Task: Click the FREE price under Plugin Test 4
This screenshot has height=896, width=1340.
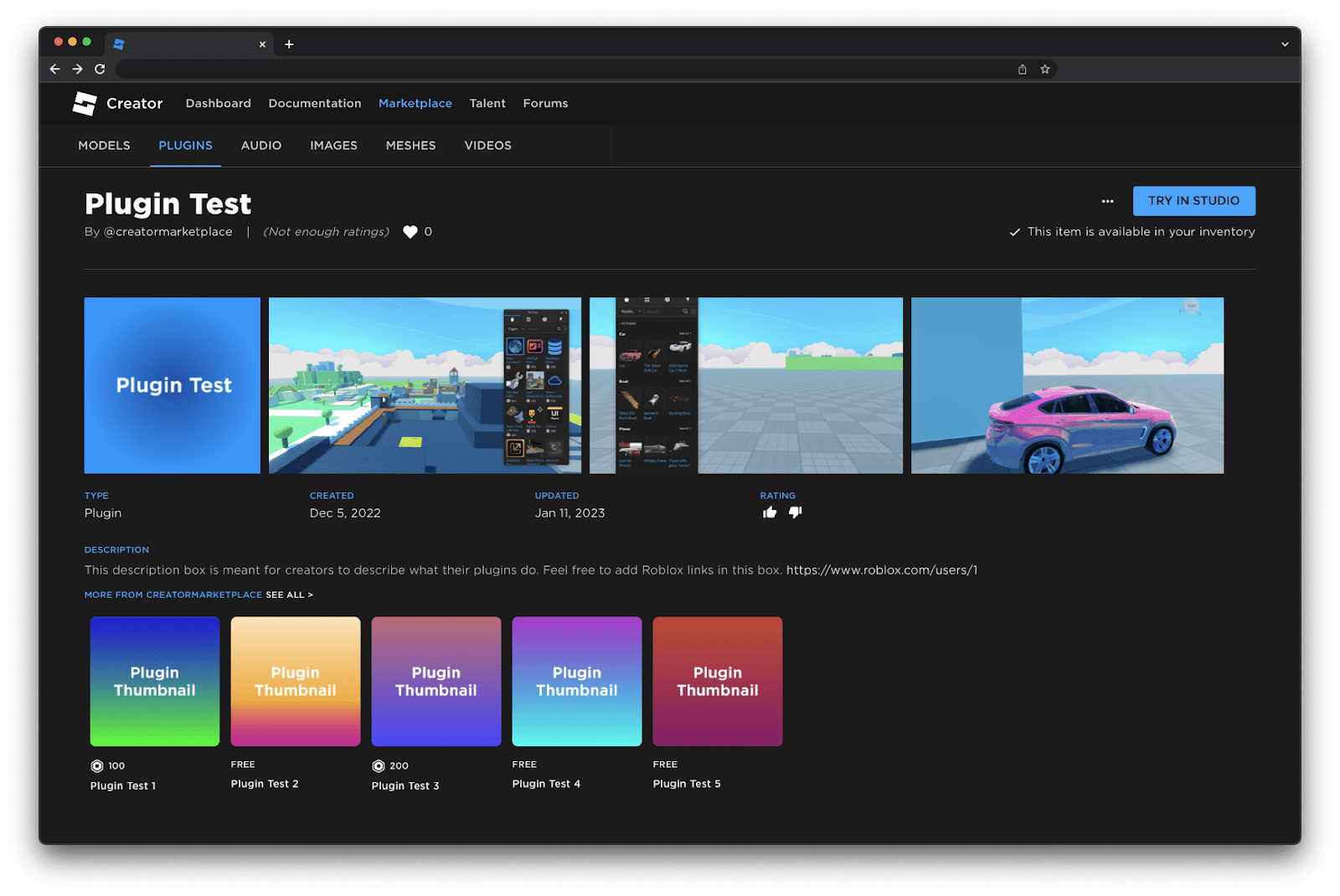Action: (x=524, y=765)
